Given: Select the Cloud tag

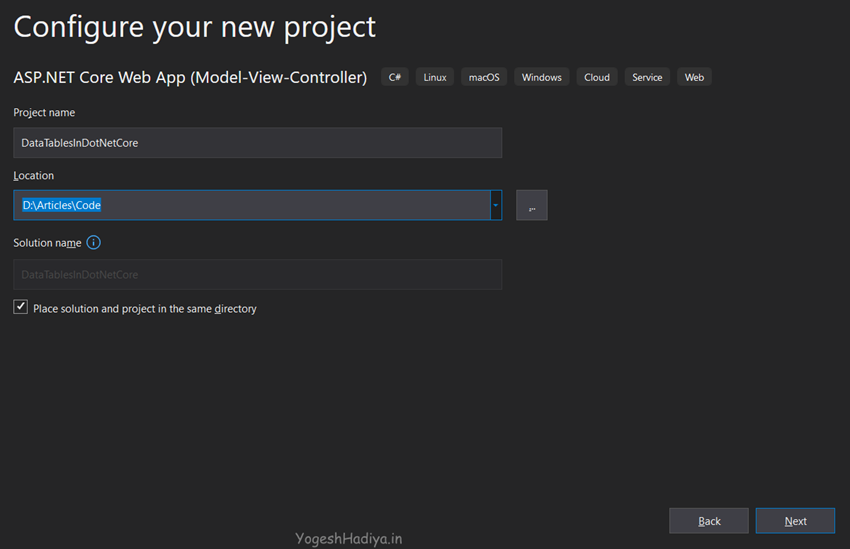Looking at the screenshot, I should pos(597,77).
